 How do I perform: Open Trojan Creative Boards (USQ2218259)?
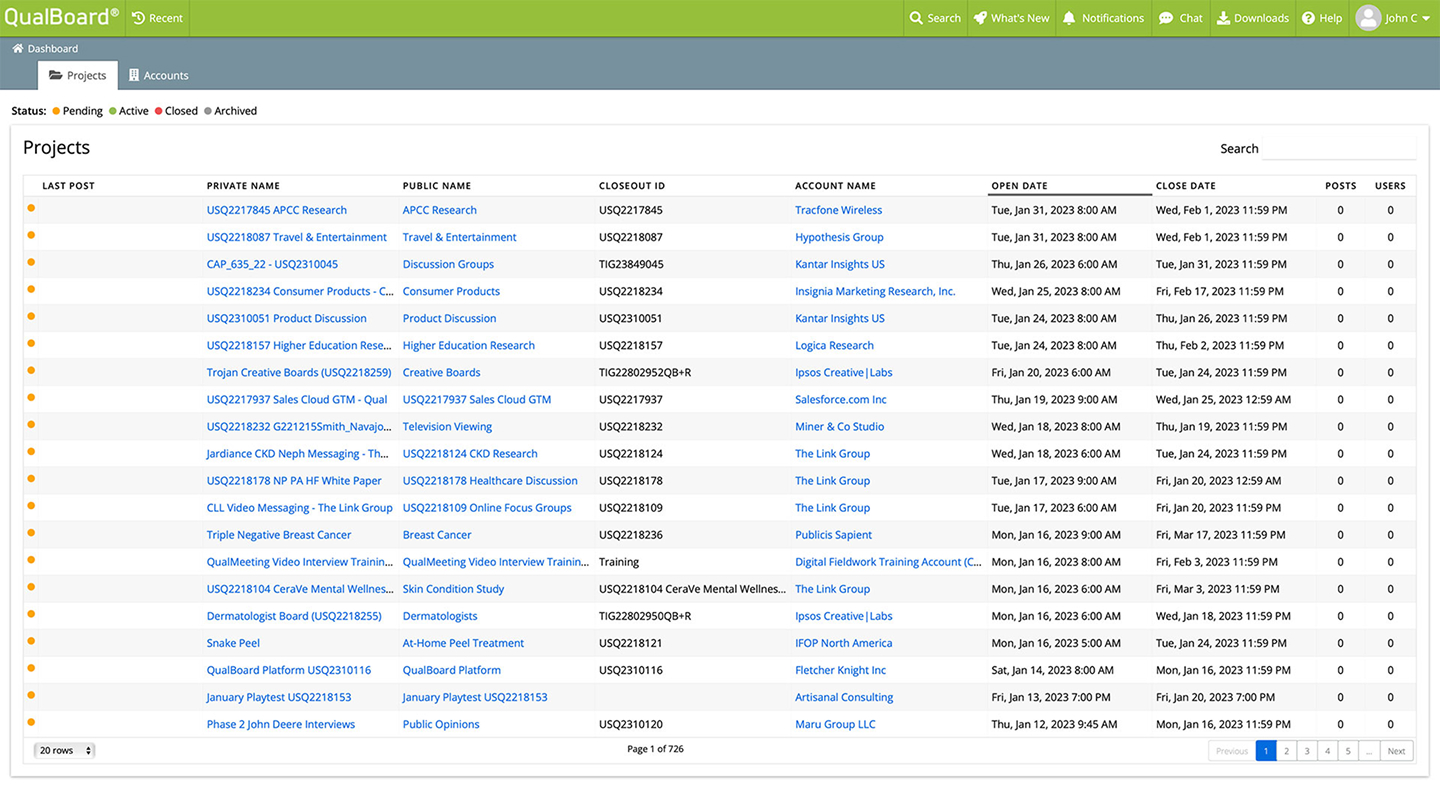(299, 372)
